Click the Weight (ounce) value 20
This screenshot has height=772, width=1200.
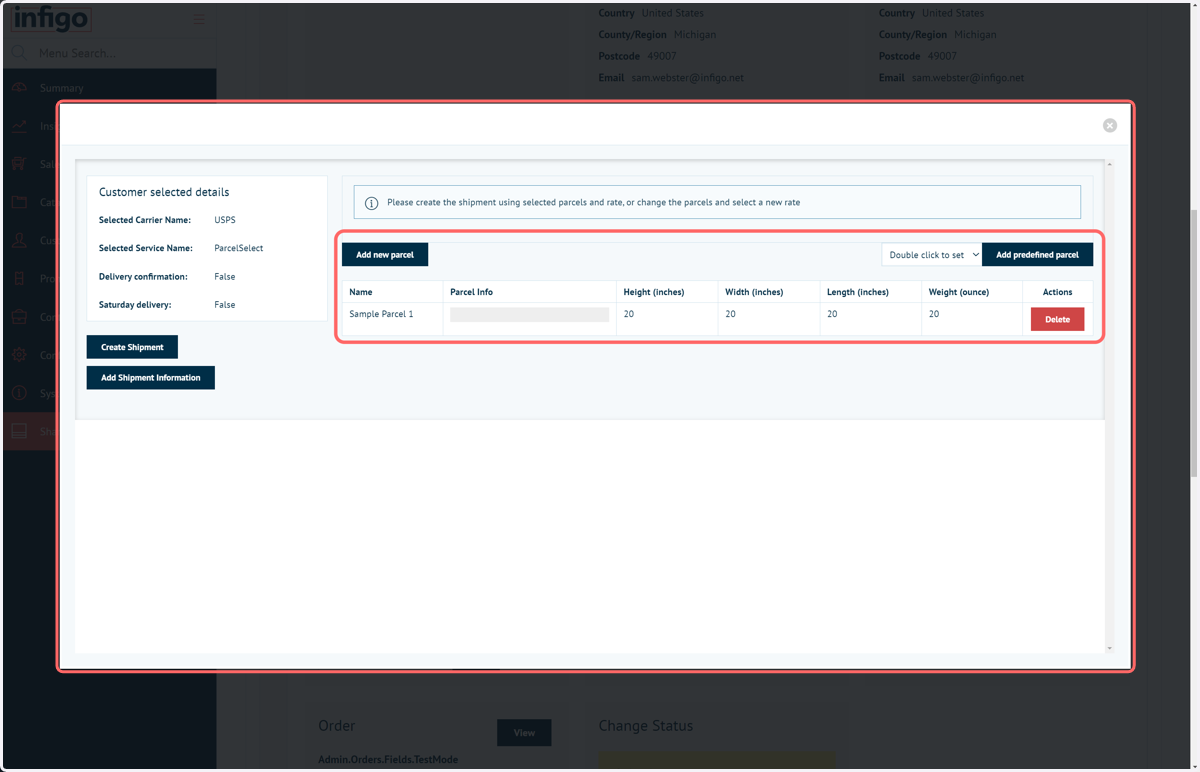tap(934, 314)
